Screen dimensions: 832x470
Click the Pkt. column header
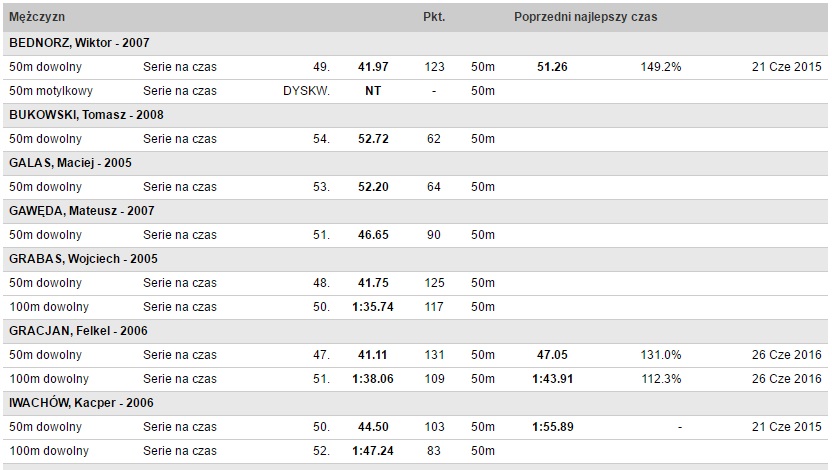(x=434, y=17)
